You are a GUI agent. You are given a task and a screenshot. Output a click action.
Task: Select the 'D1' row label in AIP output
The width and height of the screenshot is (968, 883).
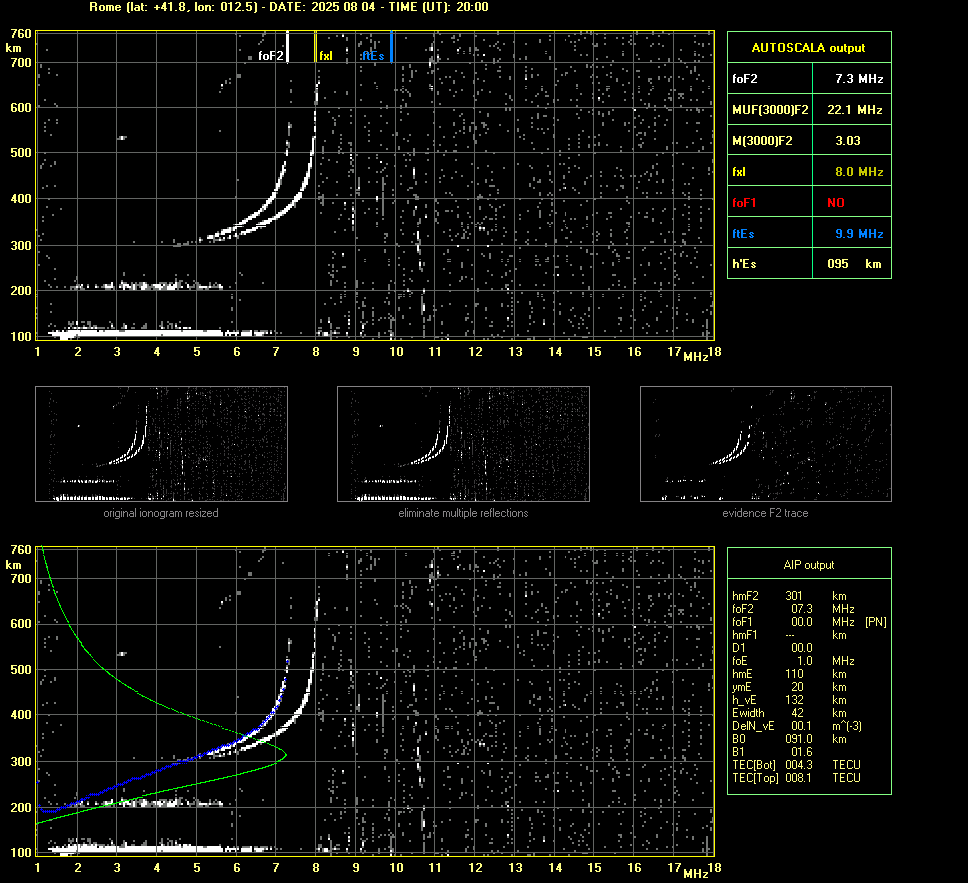click(739, 648)
